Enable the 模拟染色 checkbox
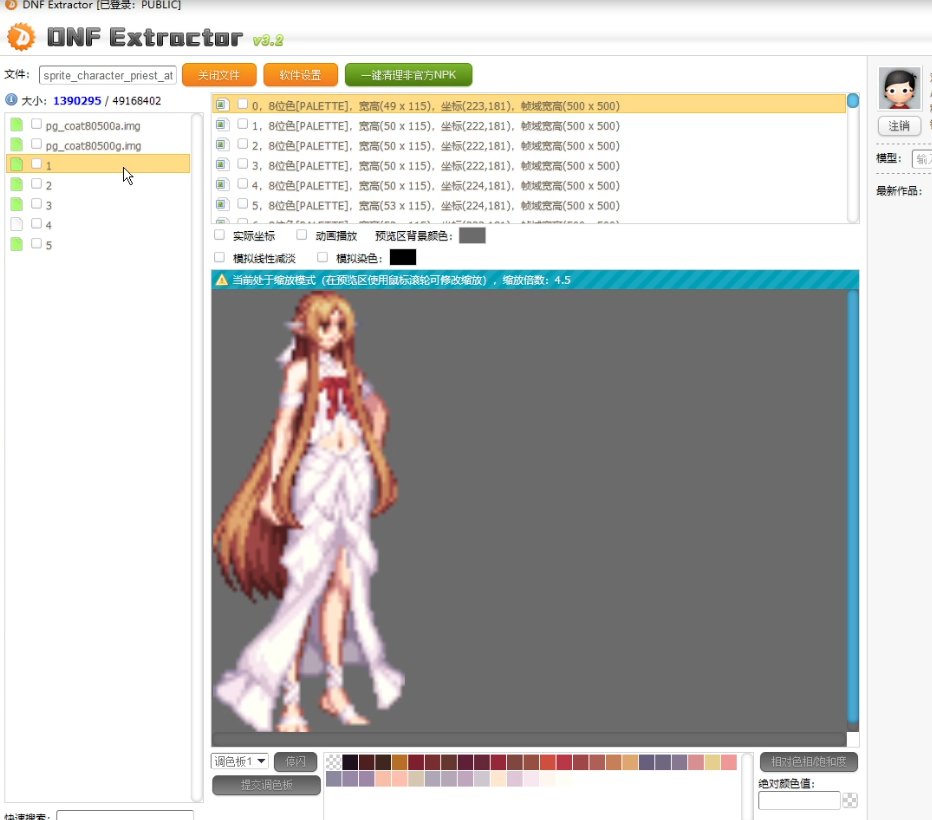 pyautogui.click(x=323, y=257)
